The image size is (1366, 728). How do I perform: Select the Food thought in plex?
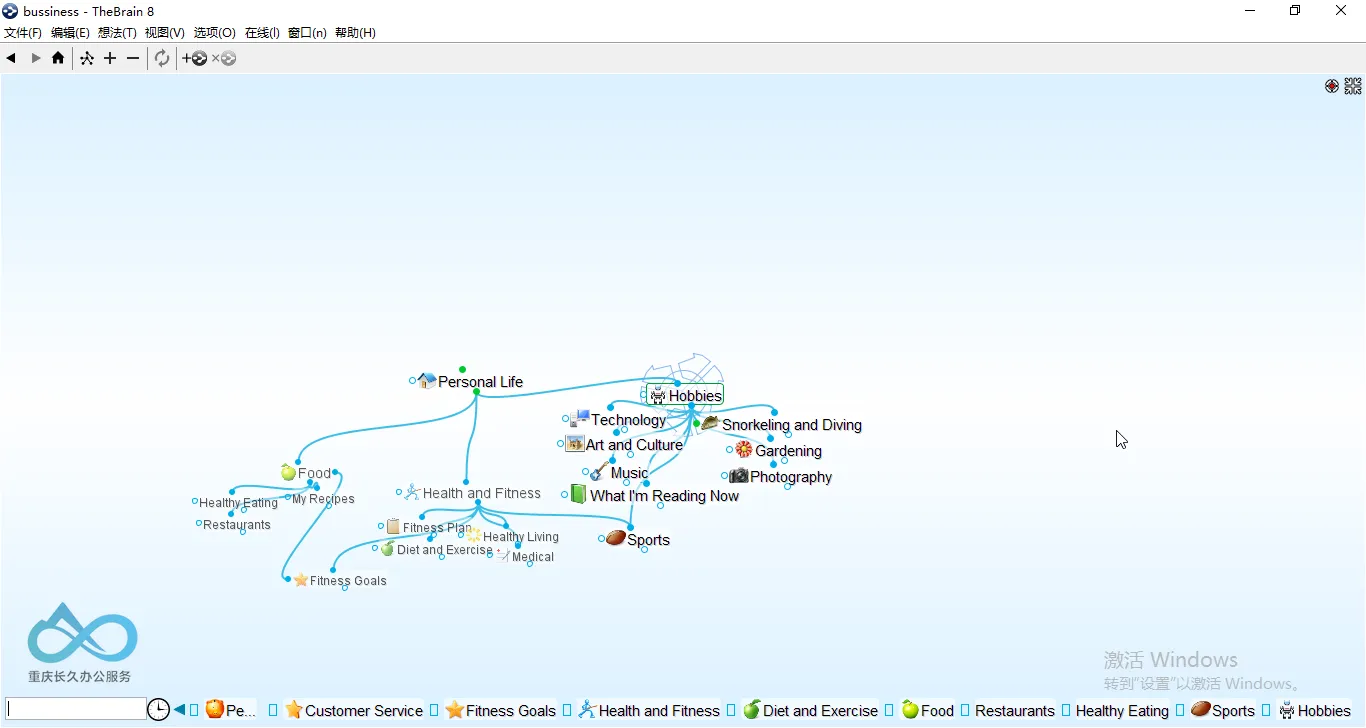click(314, 473)
